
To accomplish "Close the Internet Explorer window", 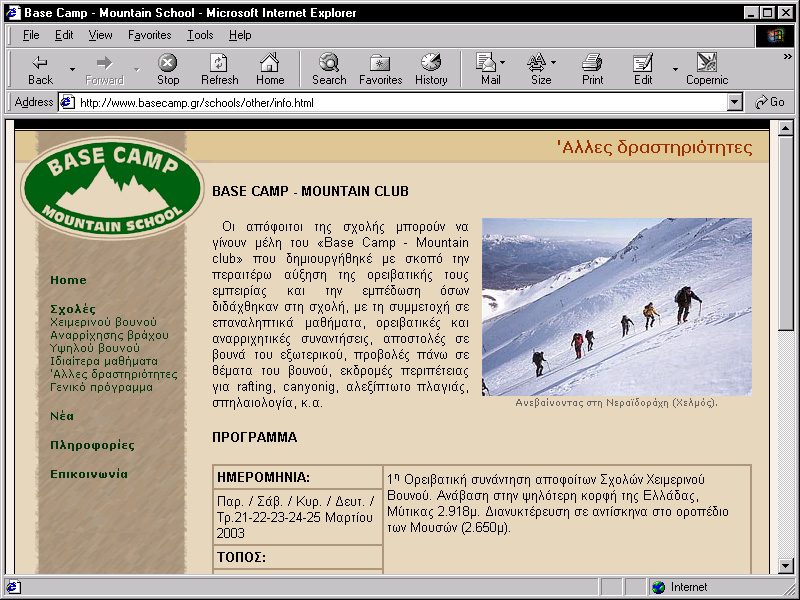I will coord(786,13).
